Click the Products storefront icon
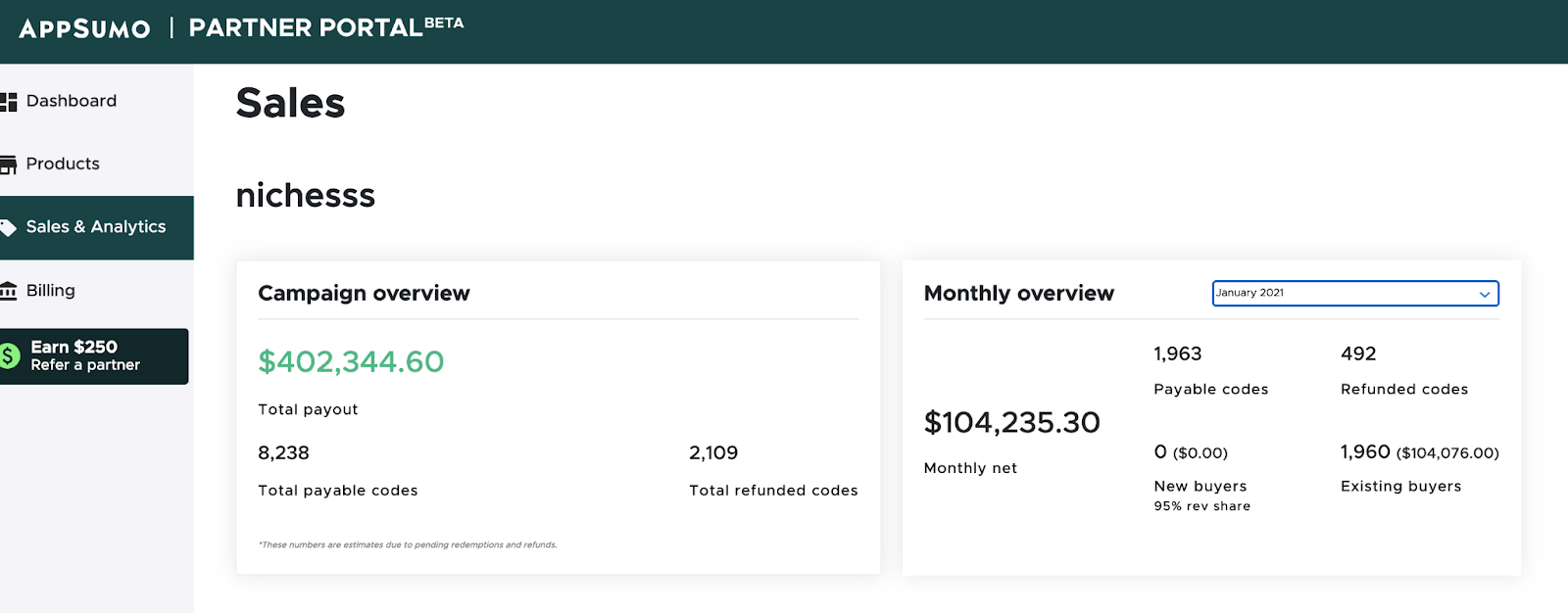This screenshot has height=613, width=1568. coord(9,165)
